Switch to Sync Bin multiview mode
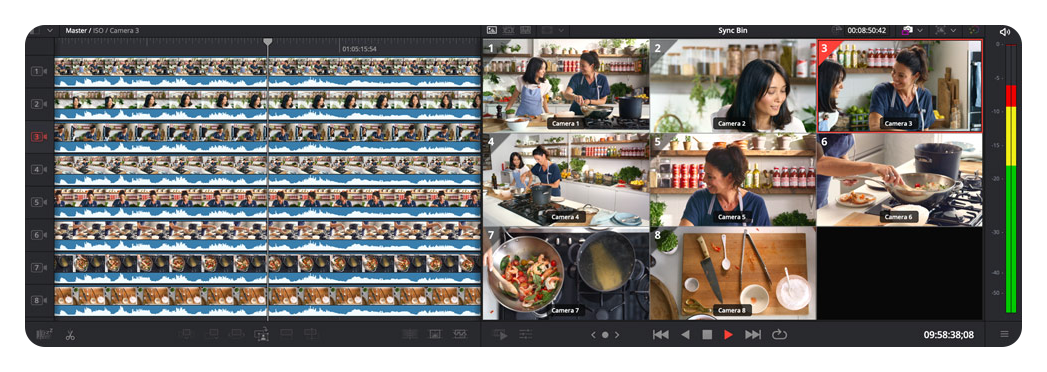 pyautogui.click(x=526, y=30)
